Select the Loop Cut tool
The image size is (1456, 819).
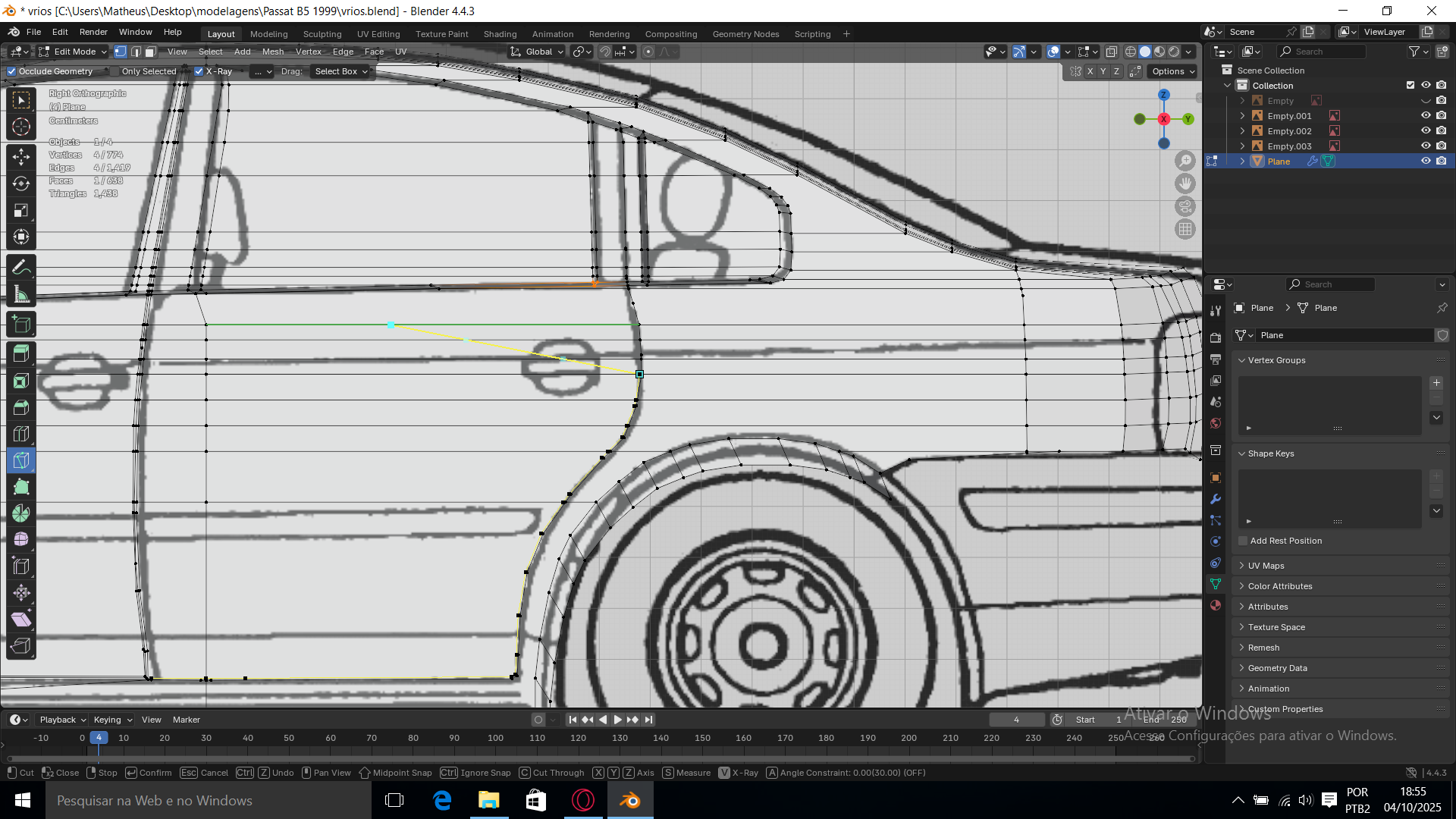click(x=21, y=434)
